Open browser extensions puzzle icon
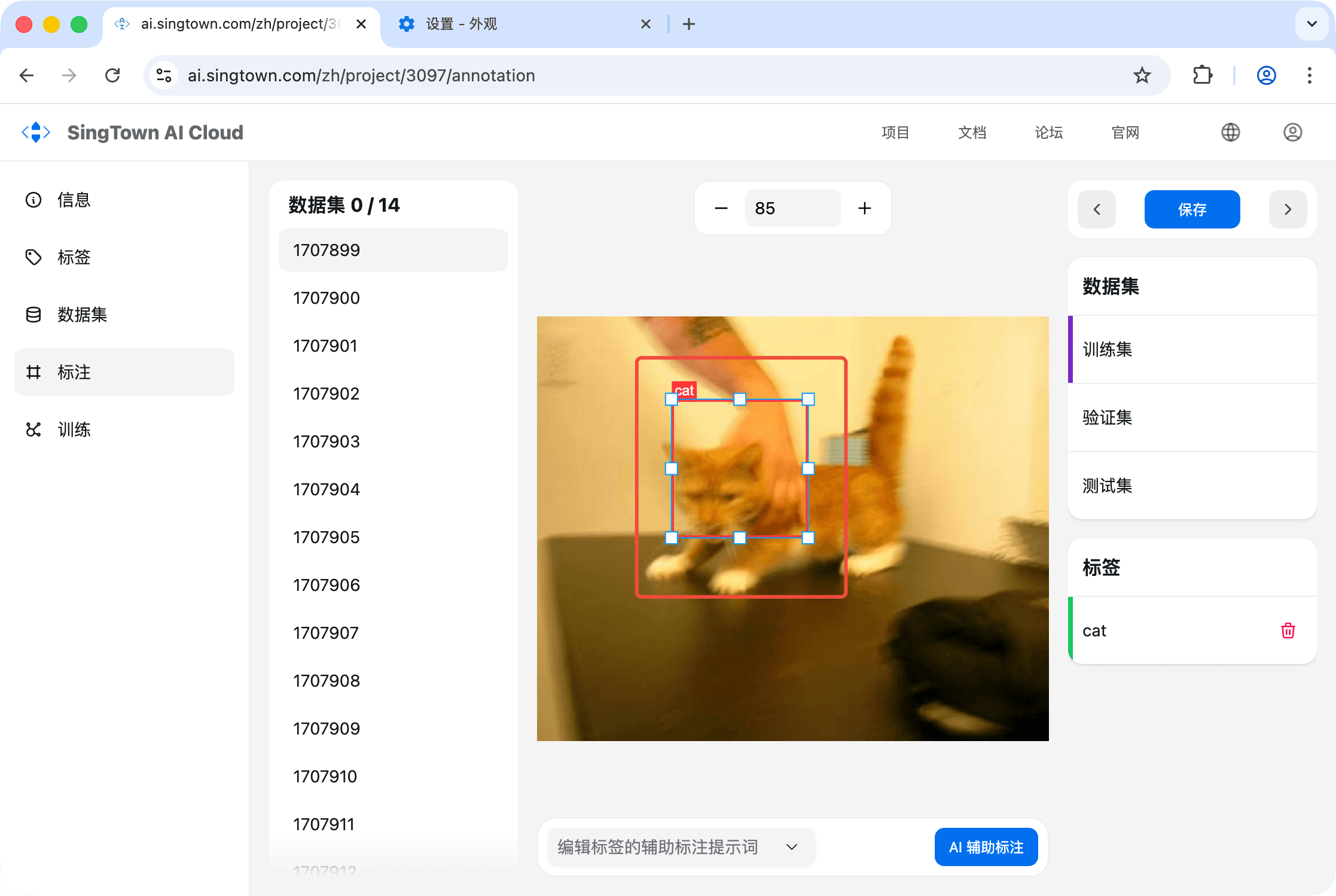Image resolution: width=1336 pixels, height=896 pixels. pyautogui.click(x=1202, y=75)
